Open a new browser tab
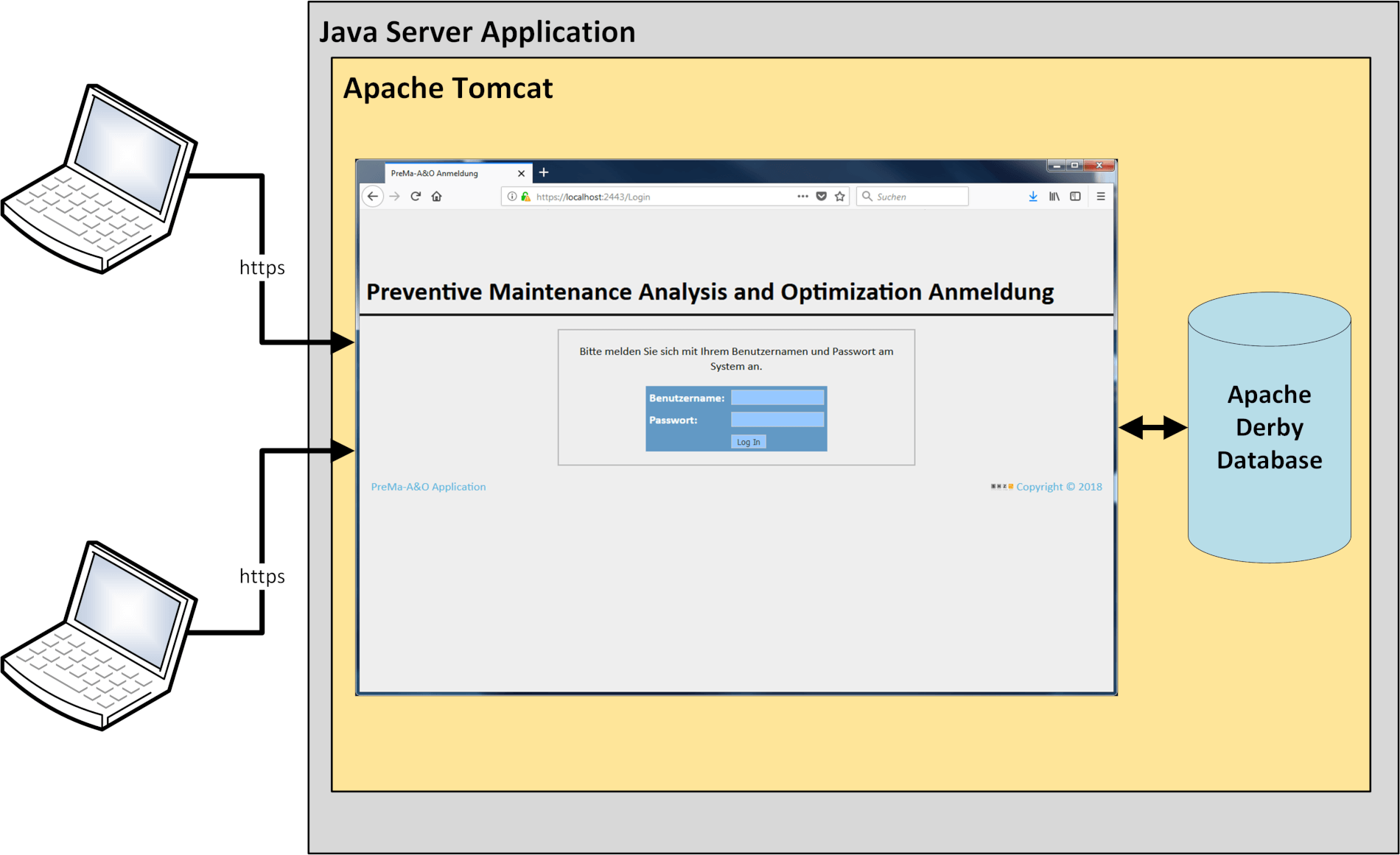Viewport: 1400px width, 855px height. point(544,172)
